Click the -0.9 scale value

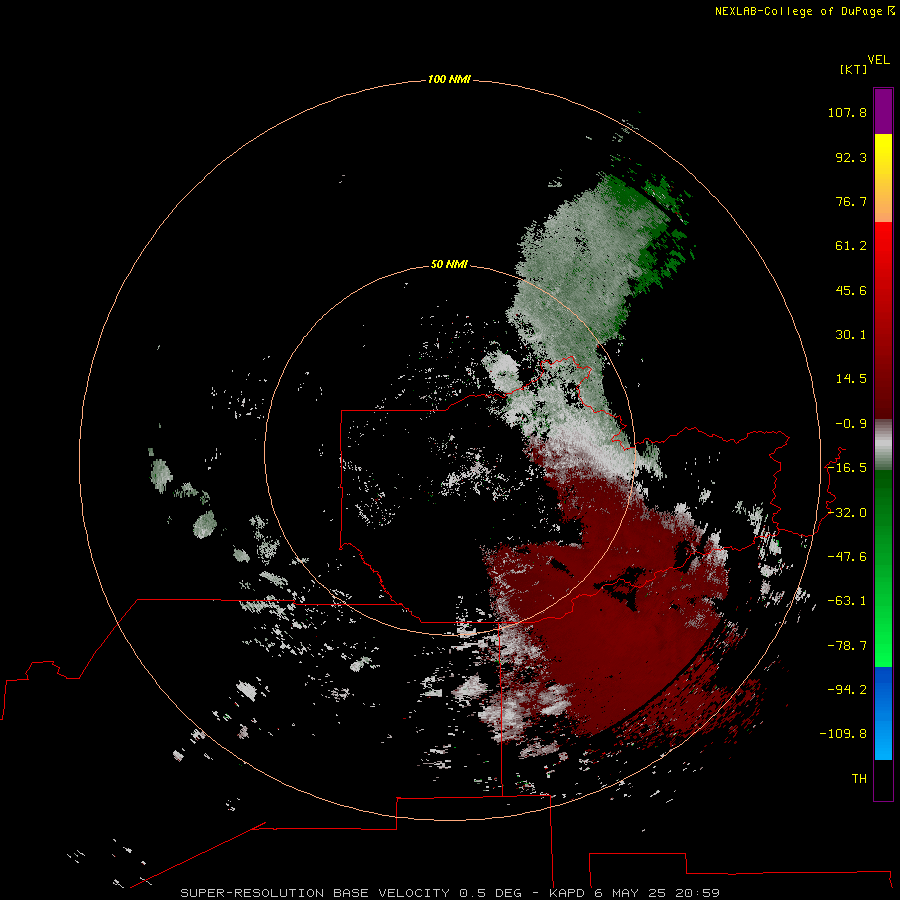(x=851, y=424)
